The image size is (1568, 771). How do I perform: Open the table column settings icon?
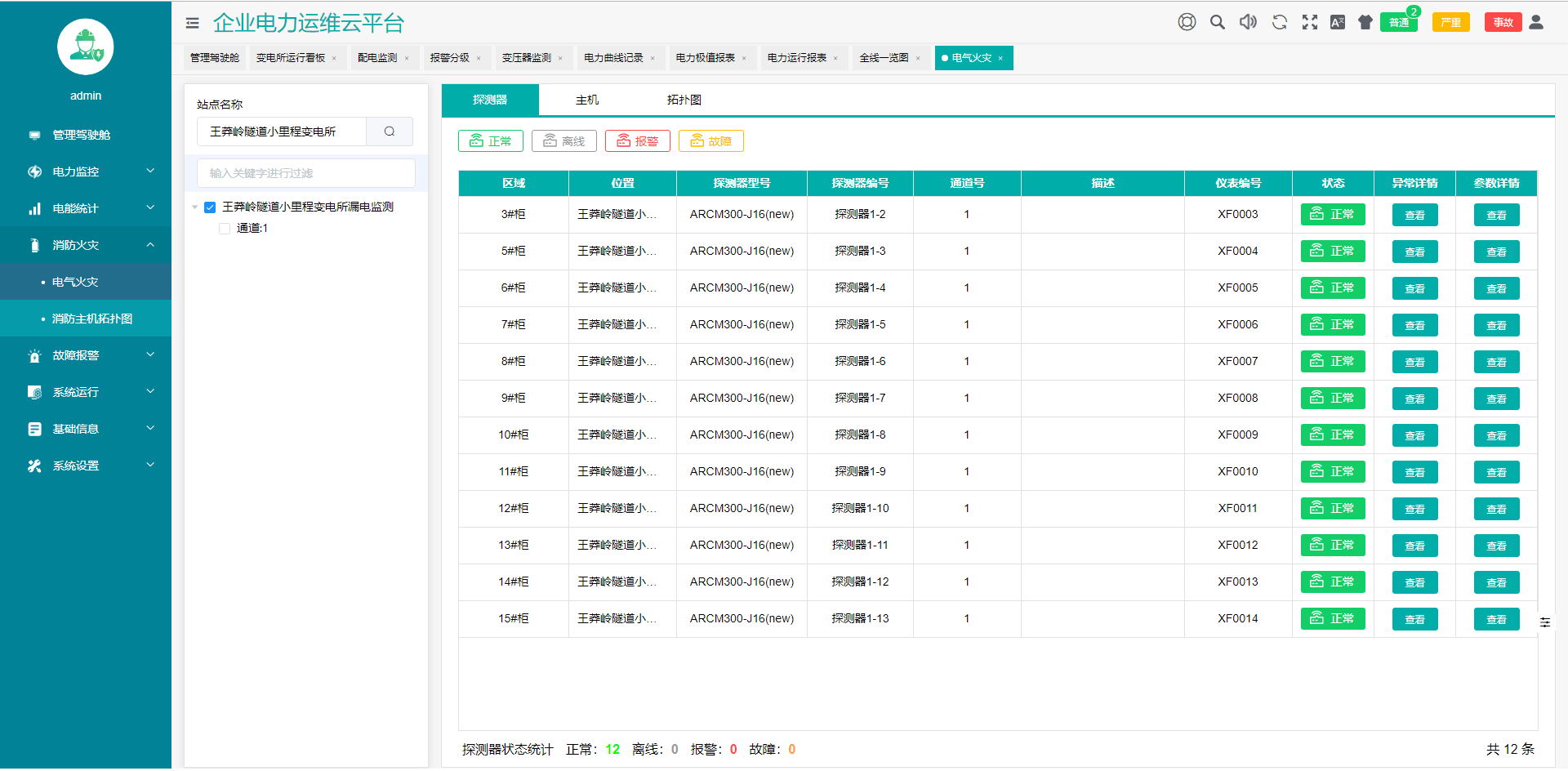pos(1545,622)
